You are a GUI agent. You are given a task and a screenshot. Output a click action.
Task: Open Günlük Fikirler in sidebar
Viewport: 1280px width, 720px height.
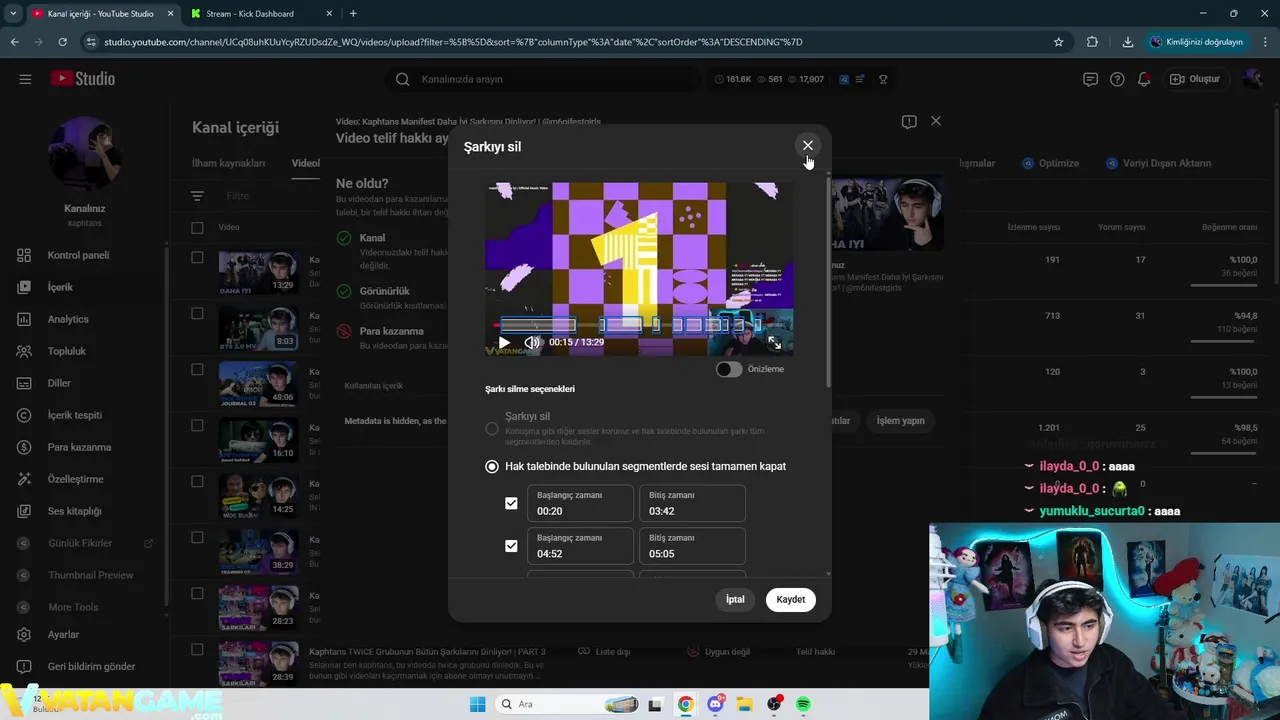point(80,543)
